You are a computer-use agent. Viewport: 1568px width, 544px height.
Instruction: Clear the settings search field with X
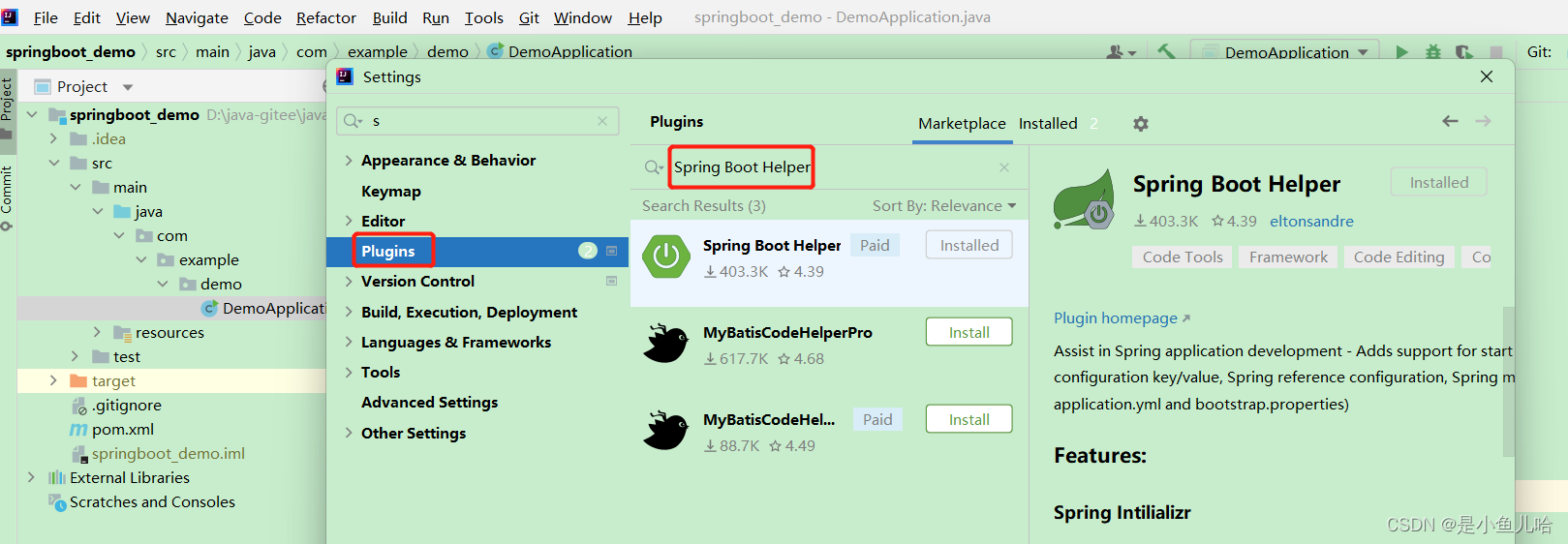click(602, 121)
